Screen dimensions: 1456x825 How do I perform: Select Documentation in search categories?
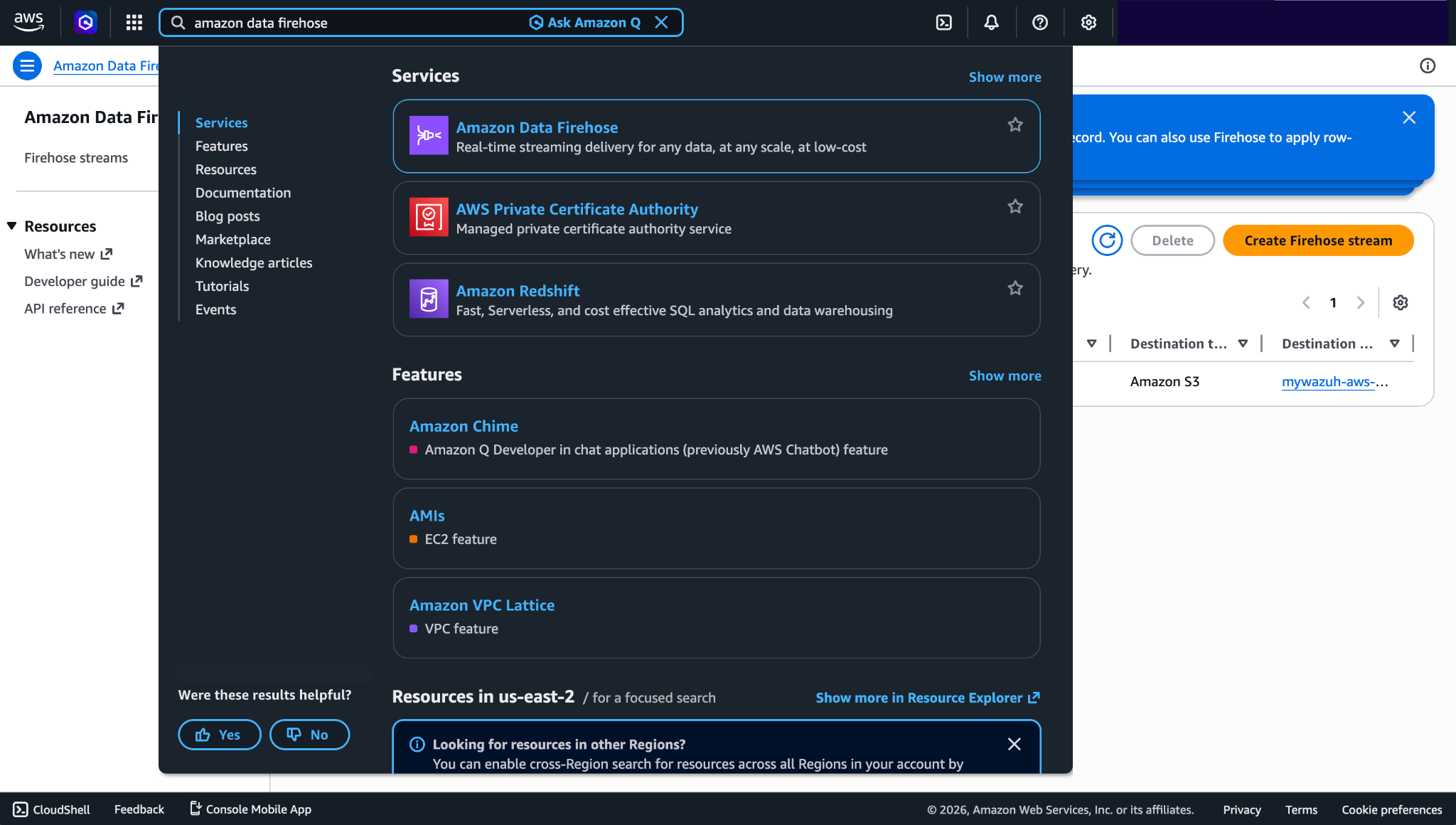[x=243, y=193]
